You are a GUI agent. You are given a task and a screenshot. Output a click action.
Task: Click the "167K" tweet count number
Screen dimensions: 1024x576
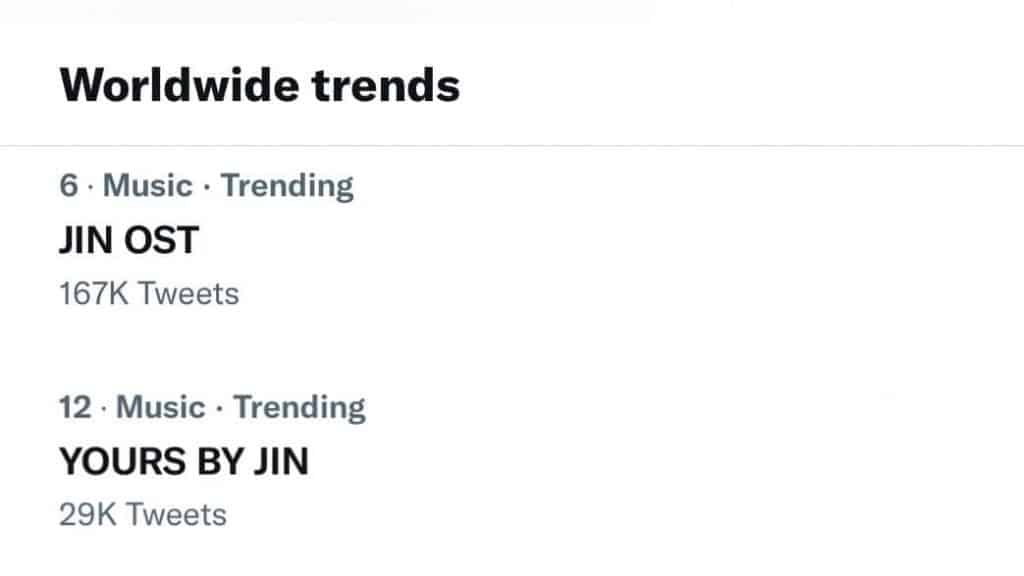click(x=94, y=294)
